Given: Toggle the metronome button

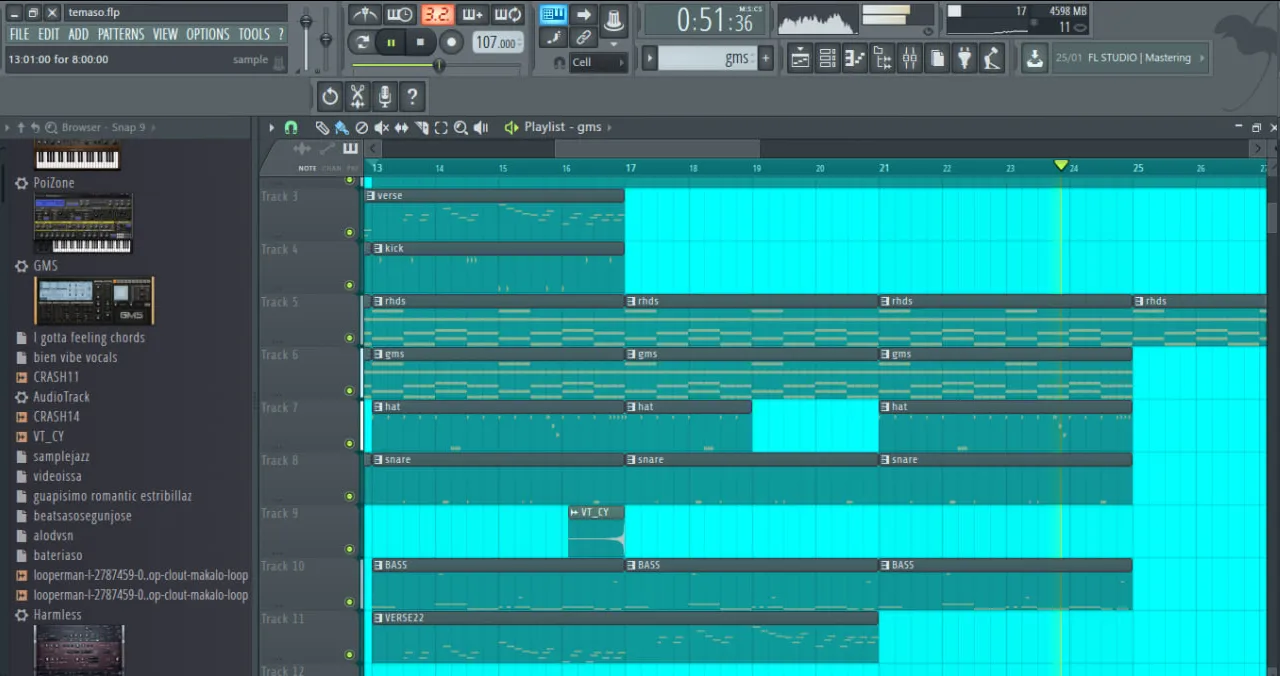Looking at the screenshot, I should coord(363,14).
